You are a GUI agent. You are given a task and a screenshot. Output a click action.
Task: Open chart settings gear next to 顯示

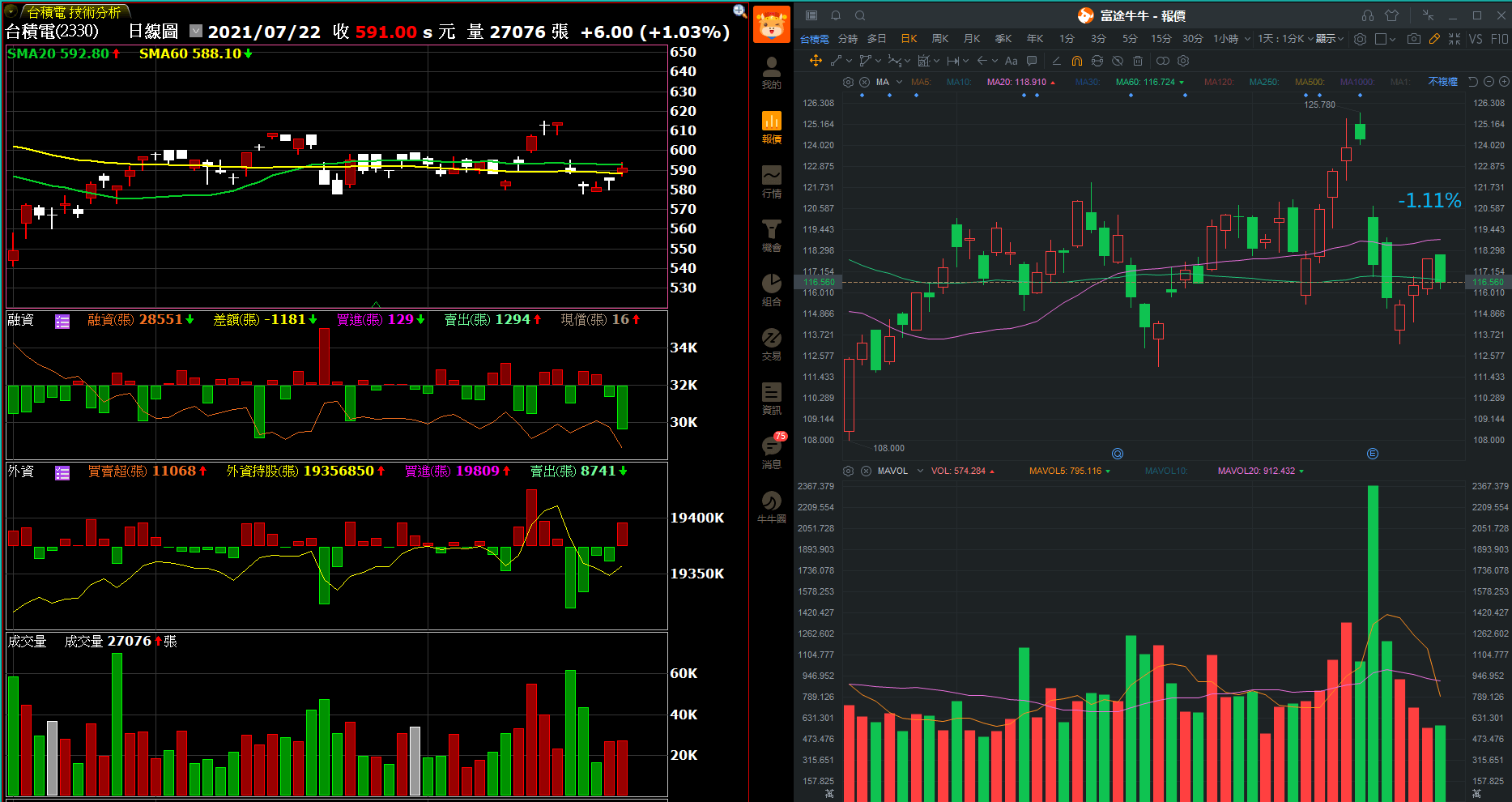[1360, 38]
